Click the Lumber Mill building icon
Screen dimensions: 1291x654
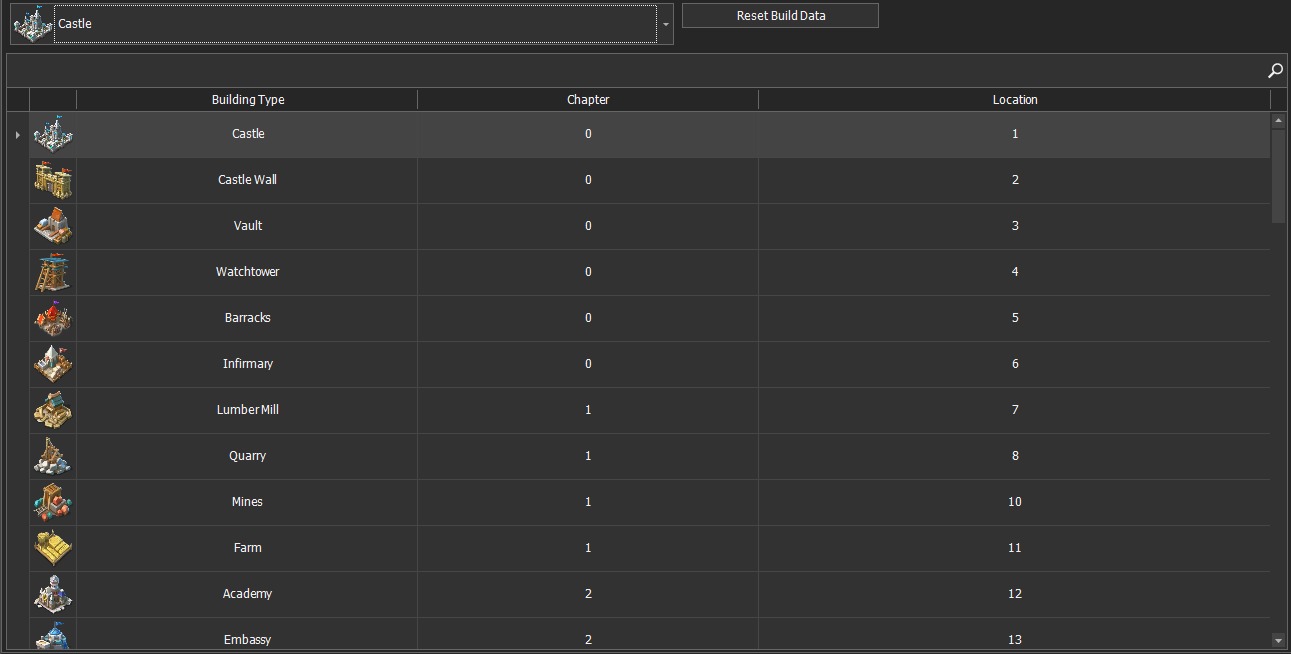53,410
